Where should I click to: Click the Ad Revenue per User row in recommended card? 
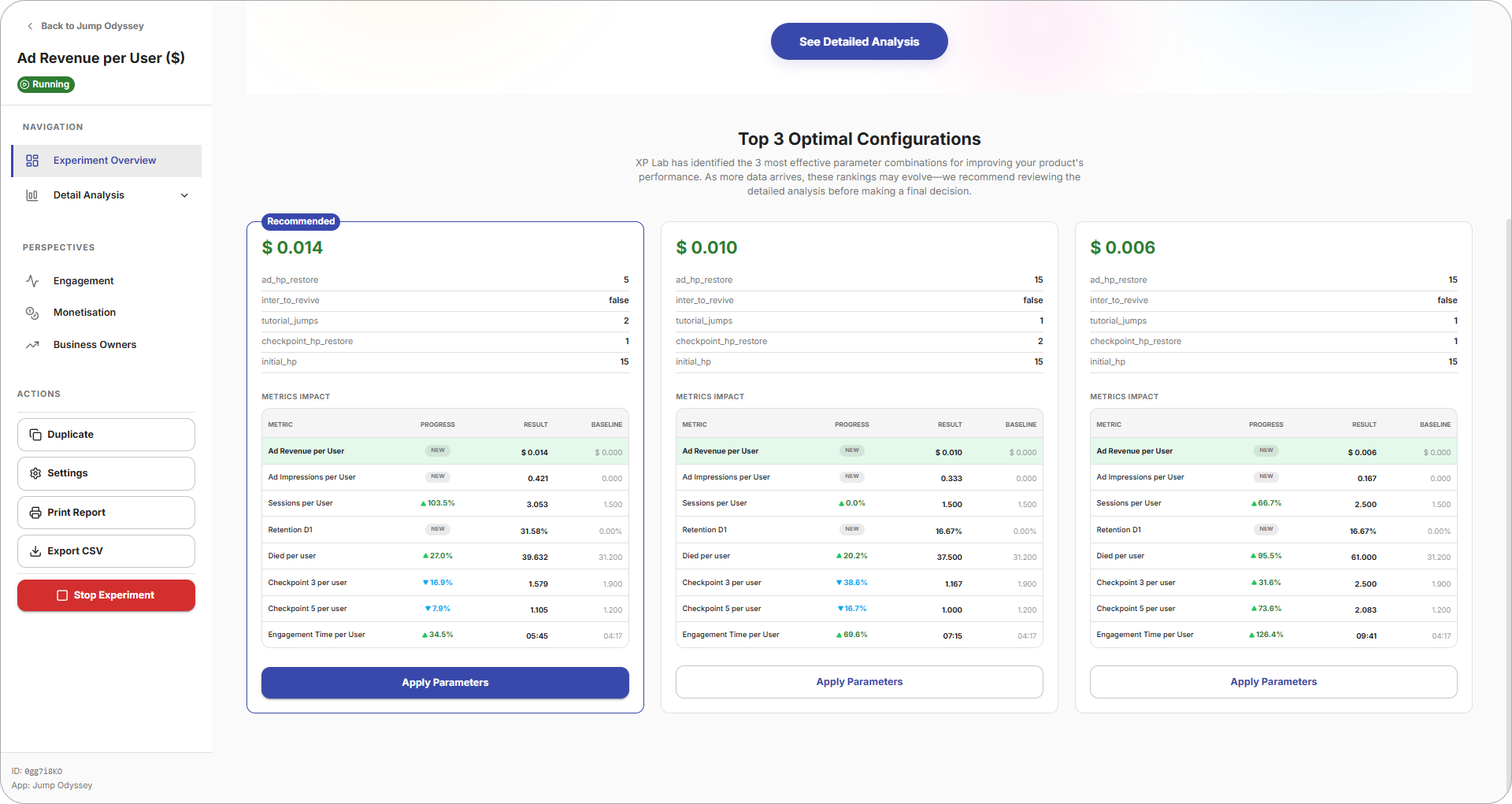pyautogui.click(x=445, y=451)
